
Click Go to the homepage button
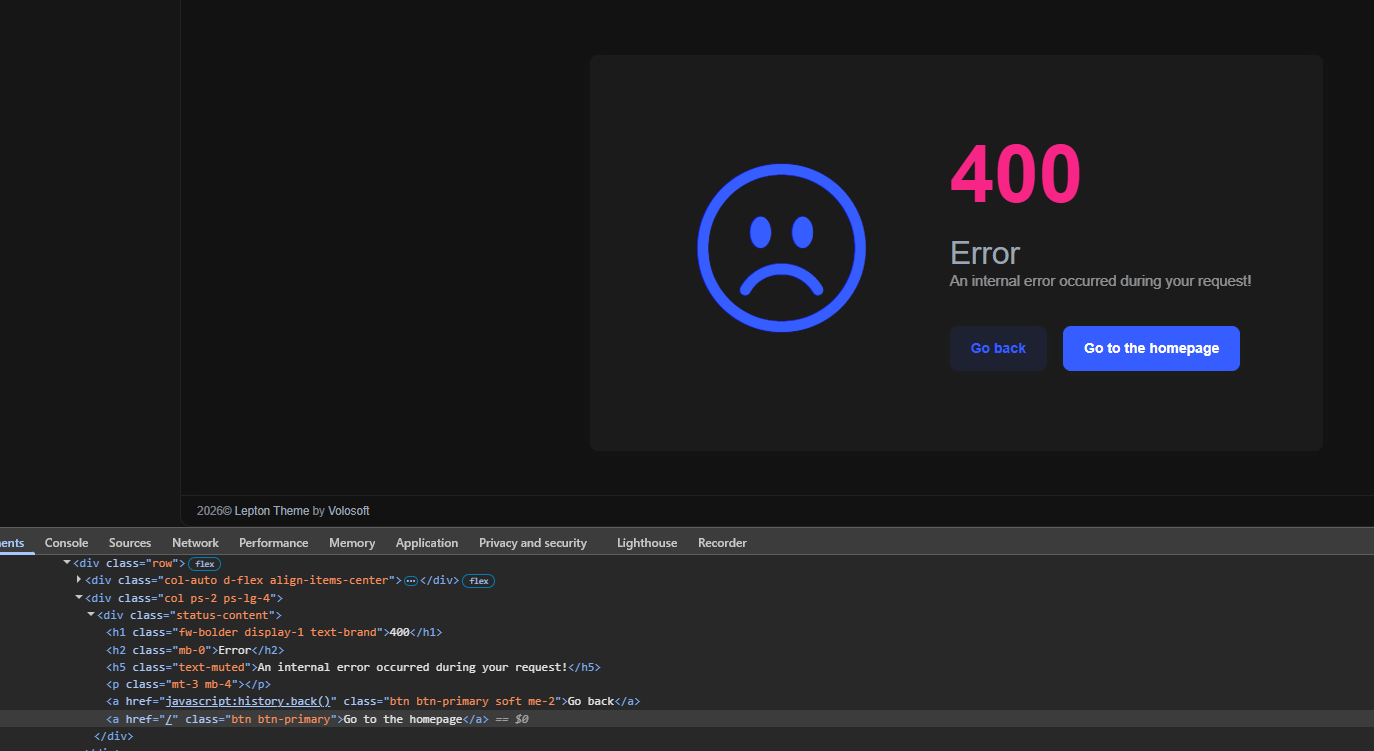click(x=1151, y=348)
